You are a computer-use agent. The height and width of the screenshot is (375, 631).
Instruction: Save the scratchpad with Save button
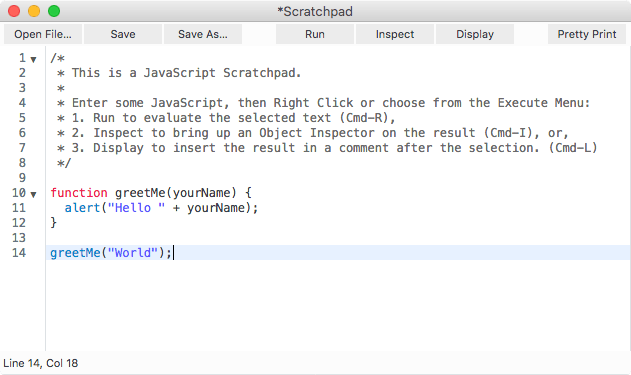point(123,34)
